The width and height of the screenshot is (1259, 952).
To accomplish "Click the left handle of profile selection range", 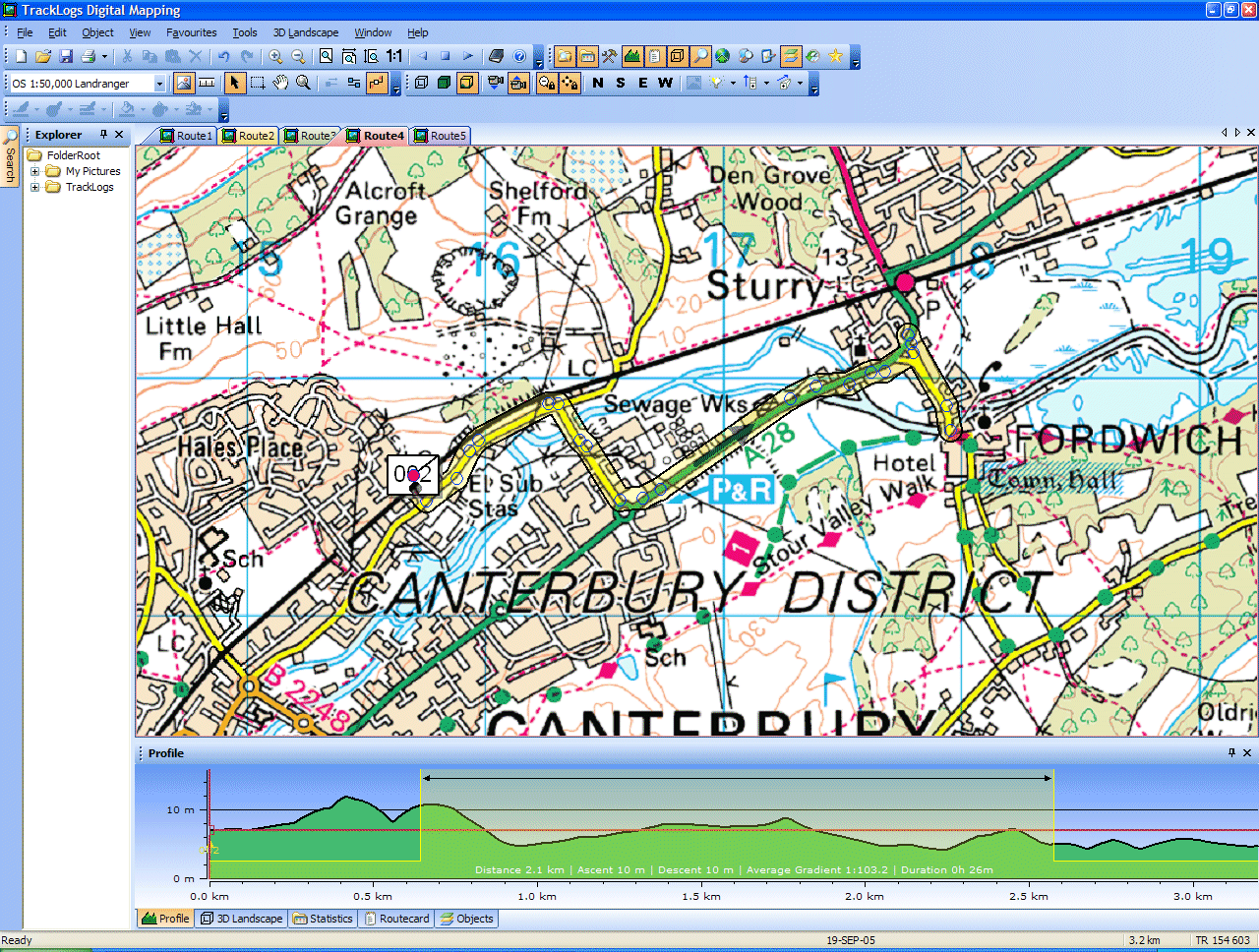I will (424, 778).
